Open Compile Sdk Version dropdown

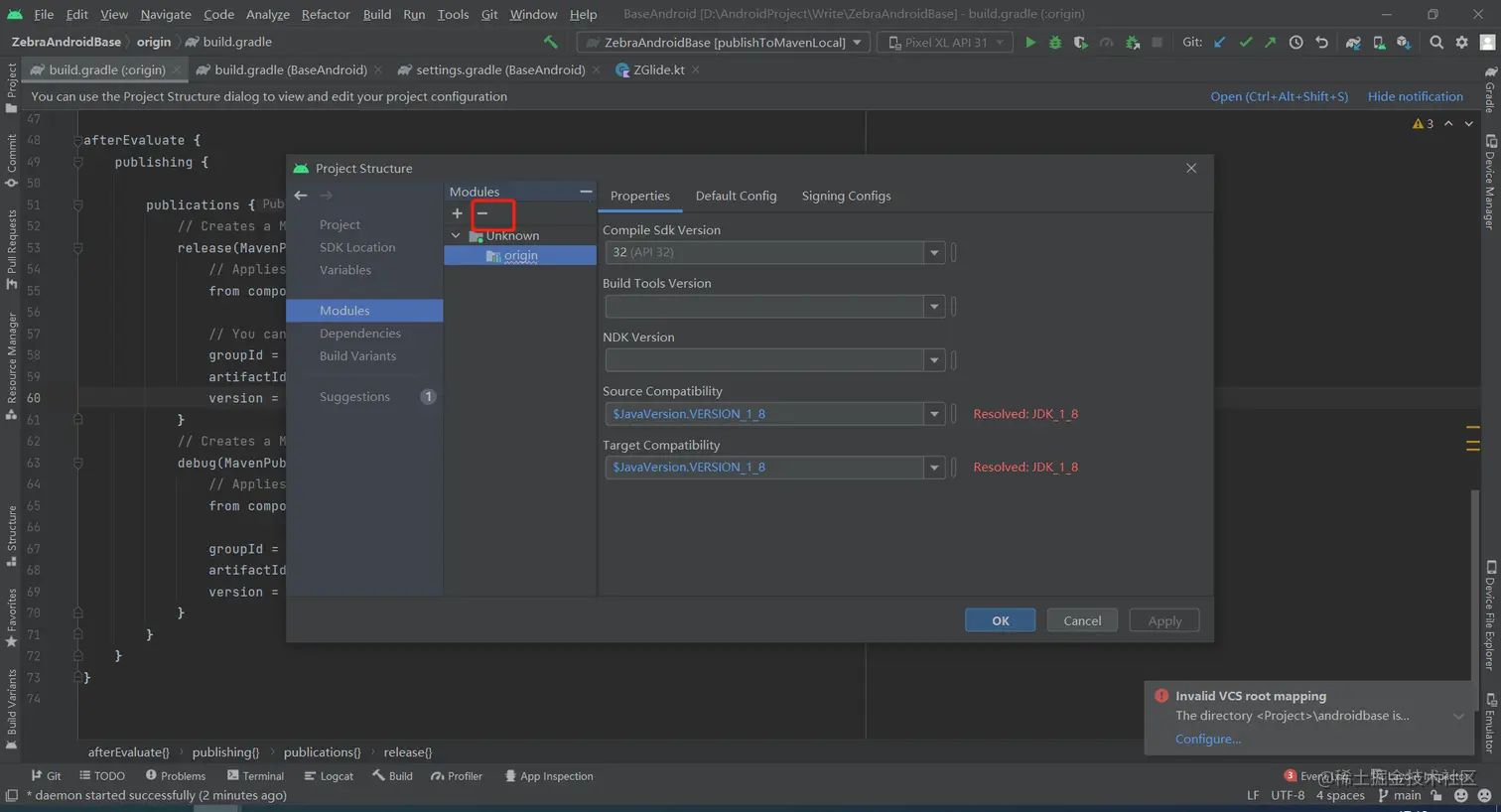(x=934, y=253)
